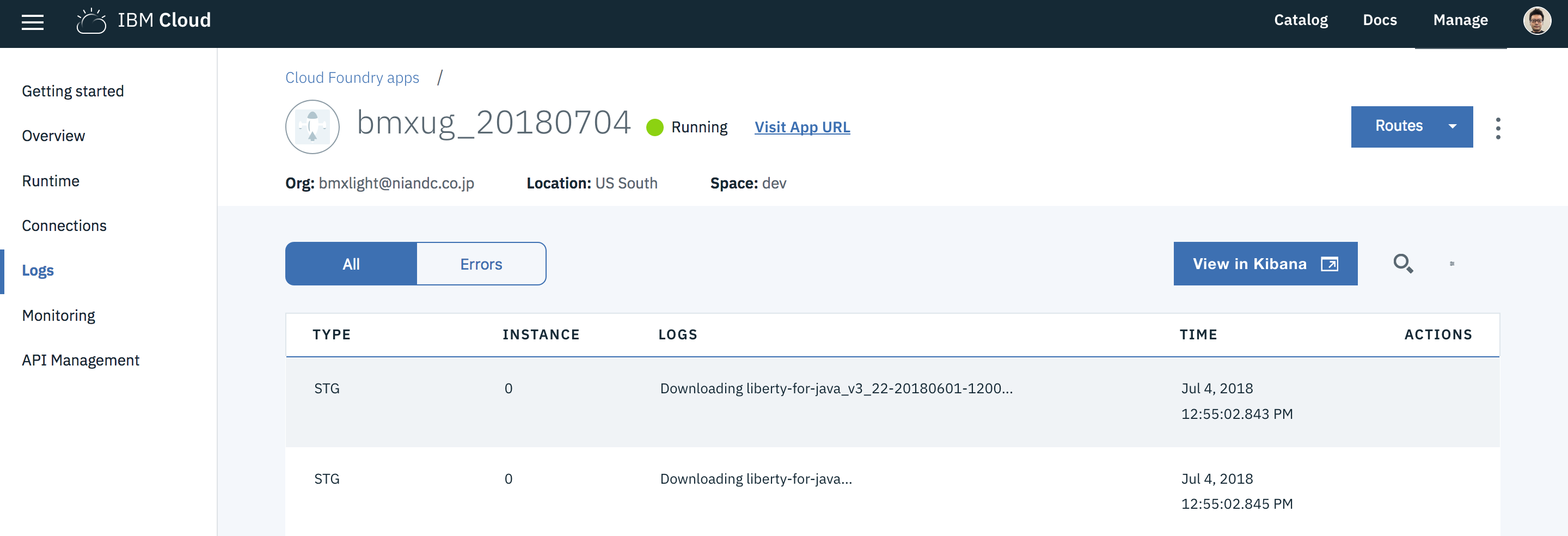Click the INSTANCE column header
The height and width of the screenshot is (536, 1568).
(x=541, y=334)
